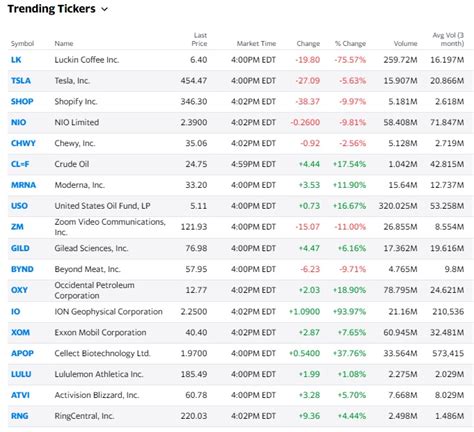Click the ZM ticker symbol link
474x432 pixels.
coord(17,227)
